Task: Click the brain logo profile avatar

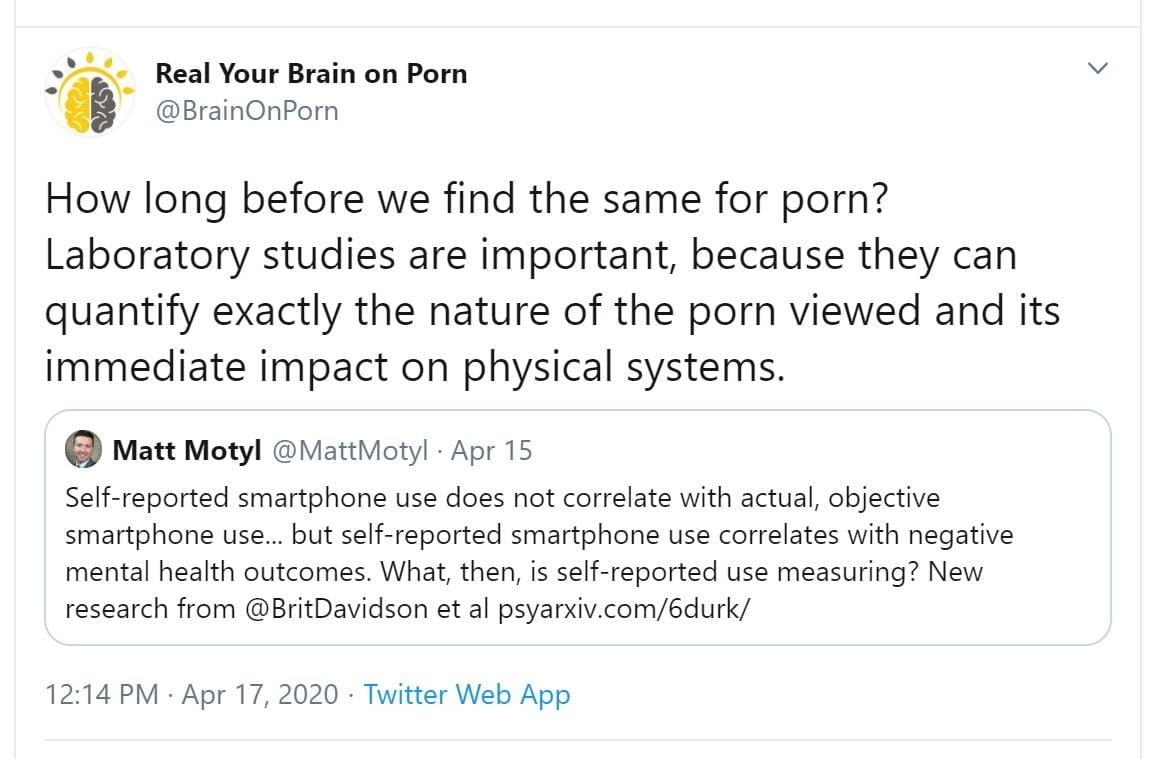Action: 89,92
